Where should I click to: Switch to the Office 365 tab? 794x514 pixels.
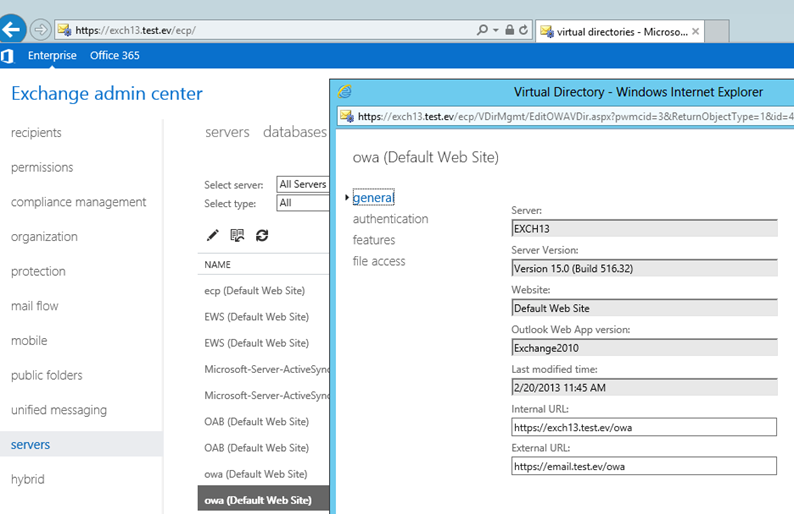tap(114, 55)
